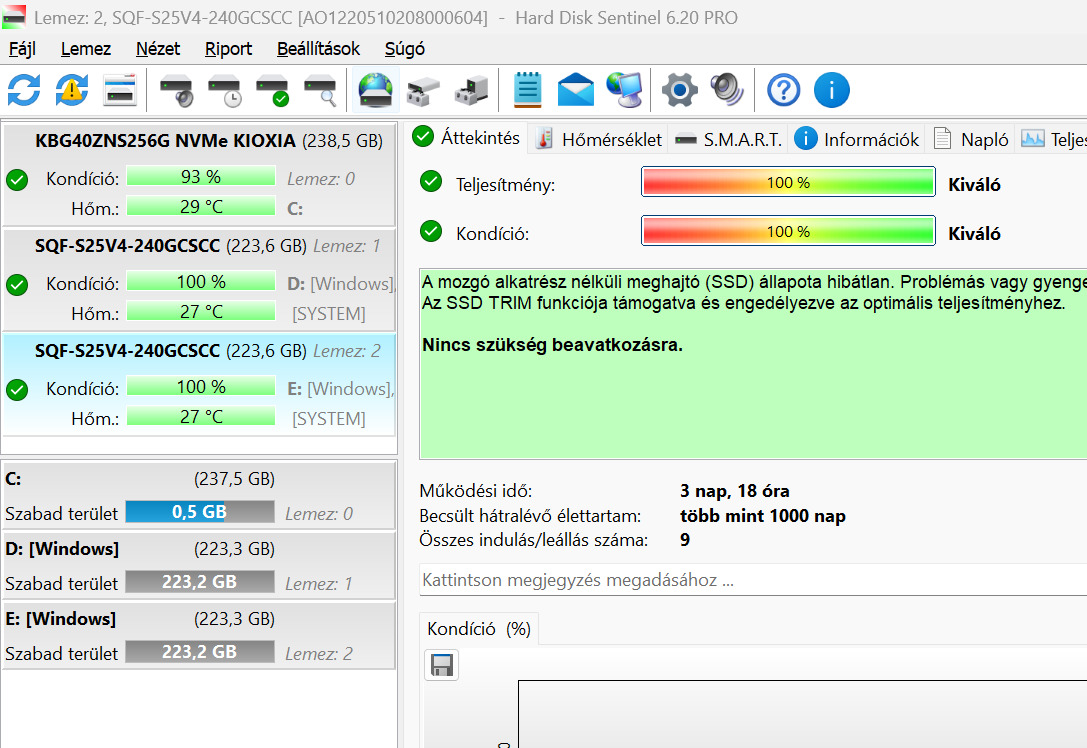Open the Riport menu
1087x748 pixels.
point(228,49)
